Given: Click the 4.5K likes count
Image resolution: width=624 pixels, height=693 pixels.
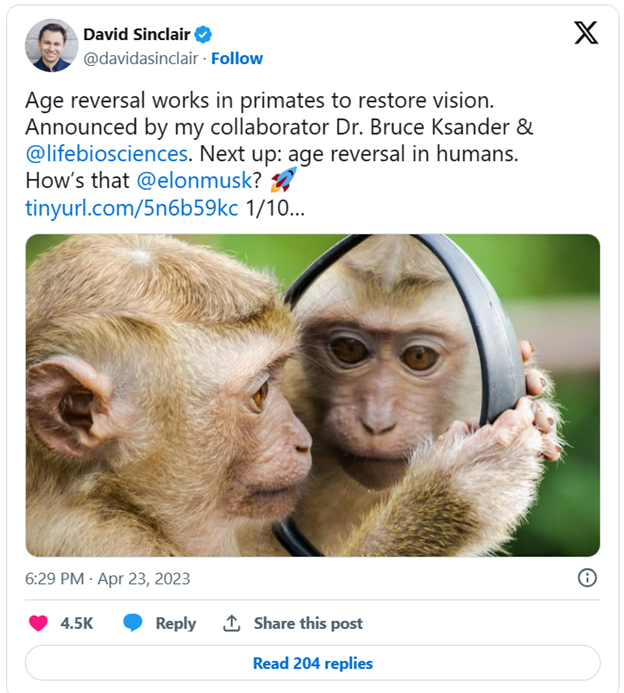Looking at the screenshot, I should [76, 623].
